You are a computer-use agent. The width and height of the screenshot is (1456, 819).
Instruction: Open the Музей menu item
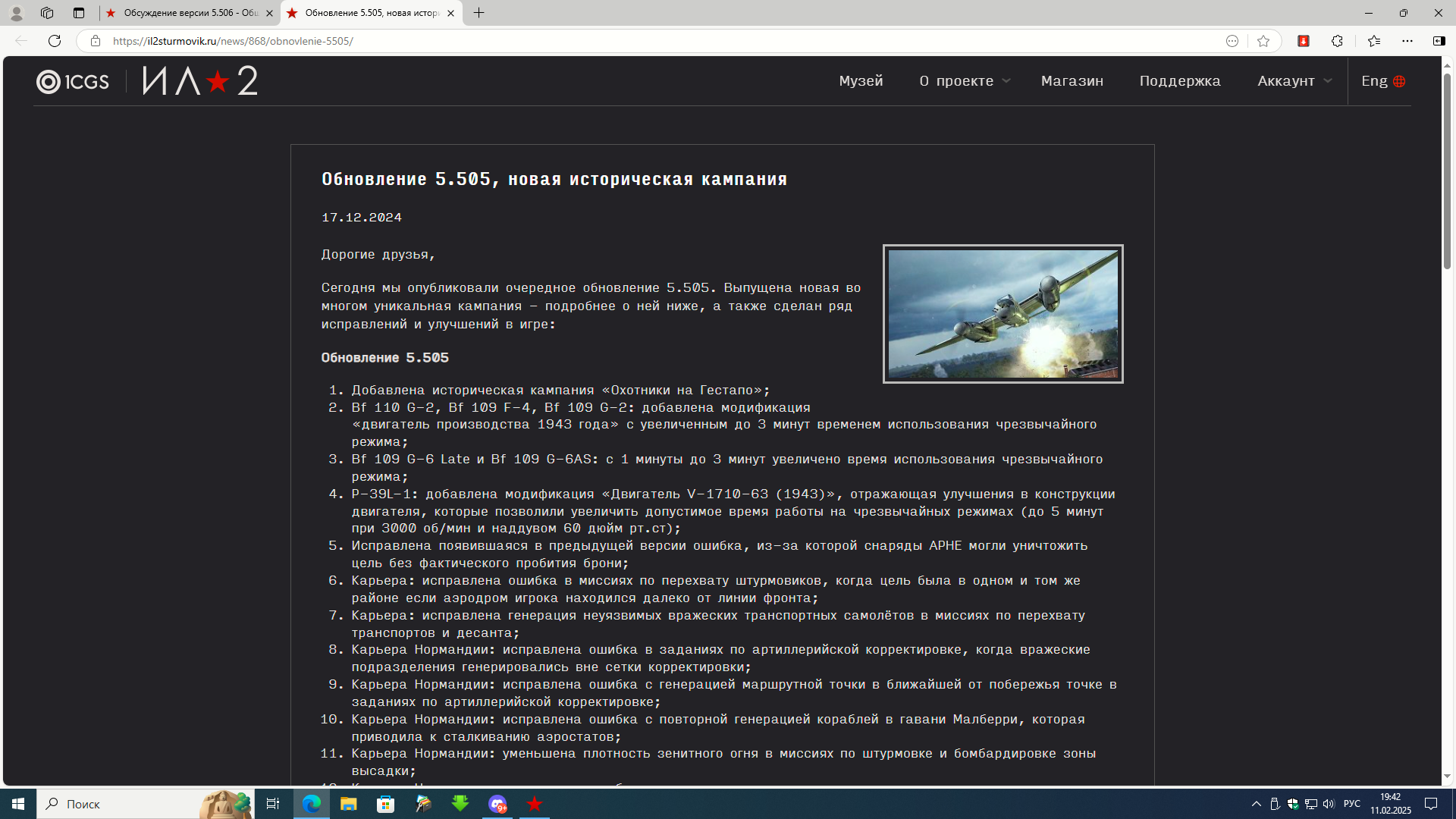861,81
